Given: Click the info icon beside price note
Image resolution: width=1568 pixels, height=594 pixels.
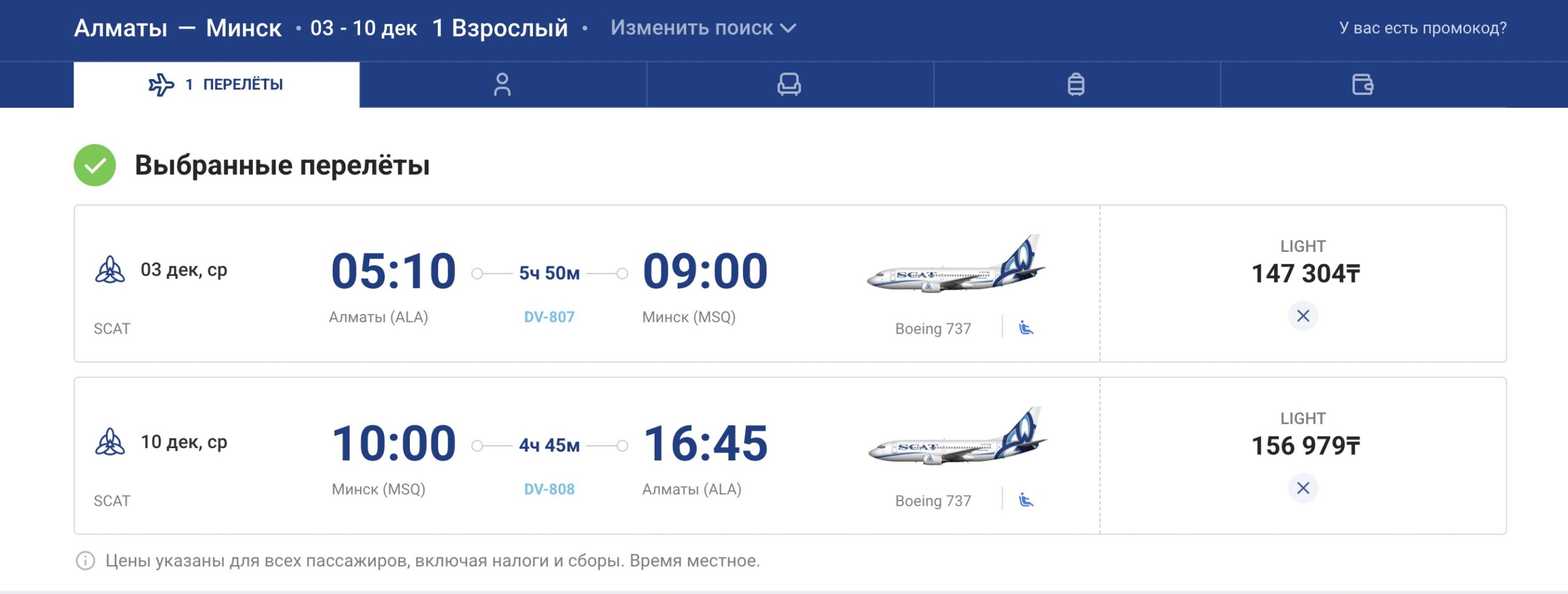Looking at the screenshot, I should pos(85,560).
